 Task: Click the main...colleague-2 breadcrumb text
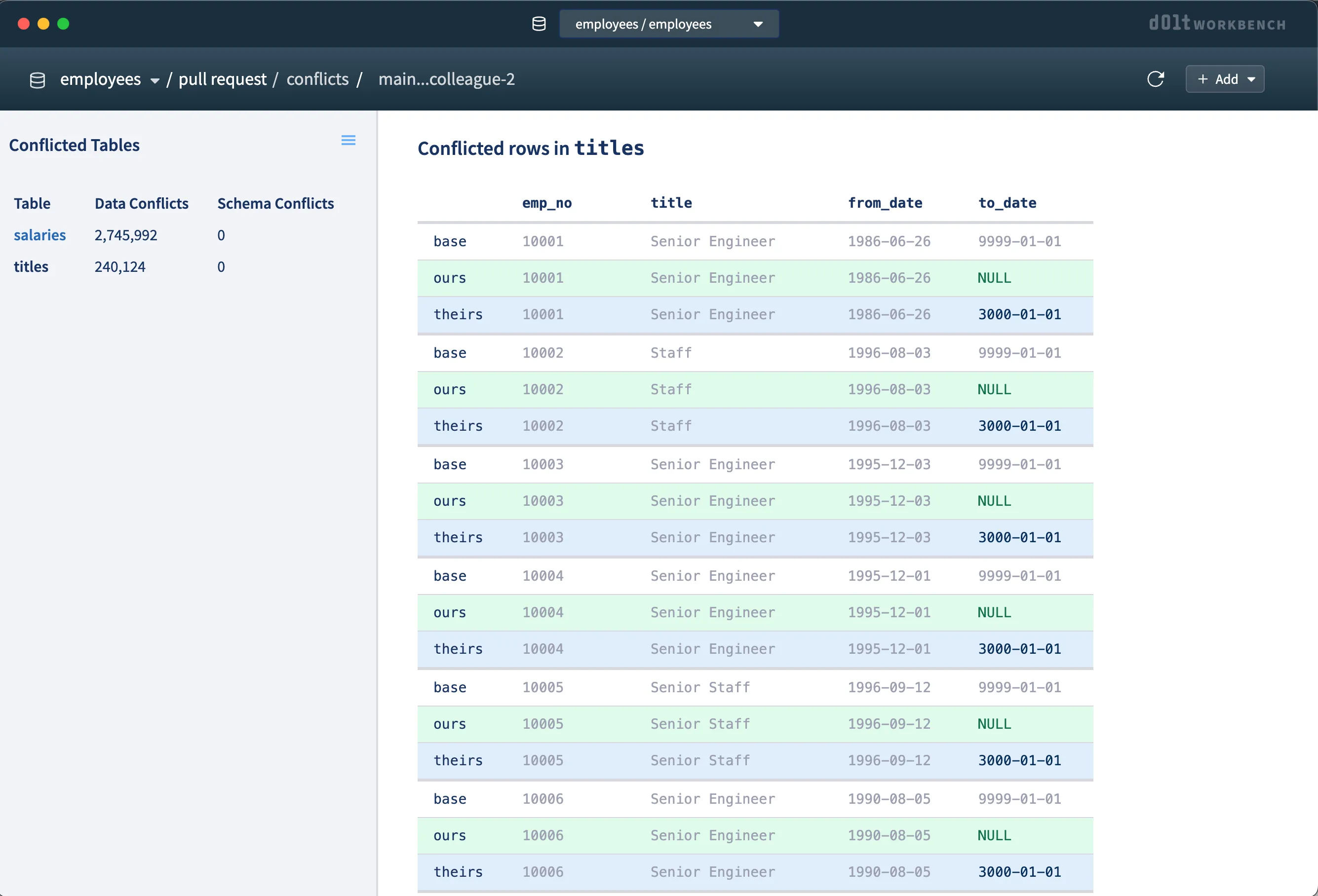[446, 79]
